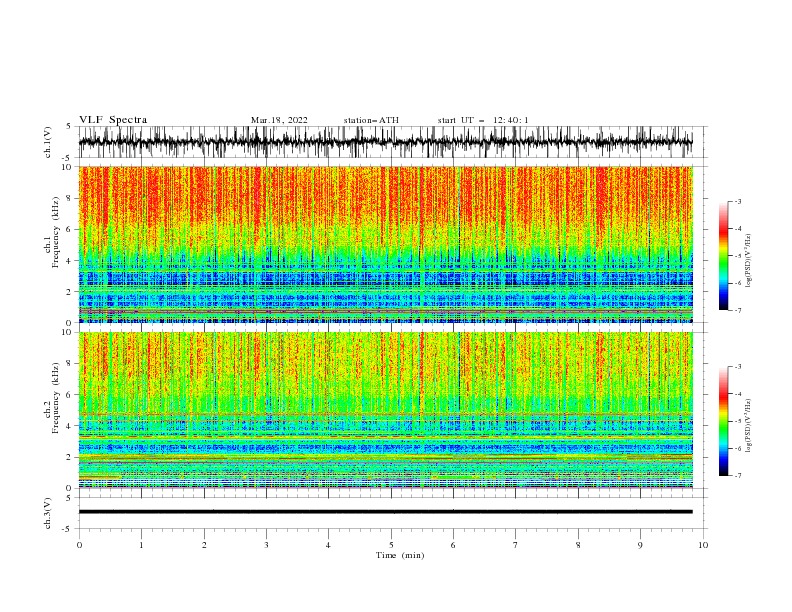
Task: Click the ch.1 spectrogram panel
Action: pyautogui.click(x=385, y=244)
